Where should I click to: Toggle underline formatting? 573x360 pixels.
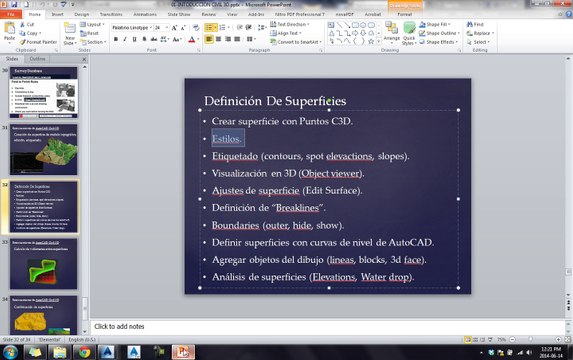(134, 39)
